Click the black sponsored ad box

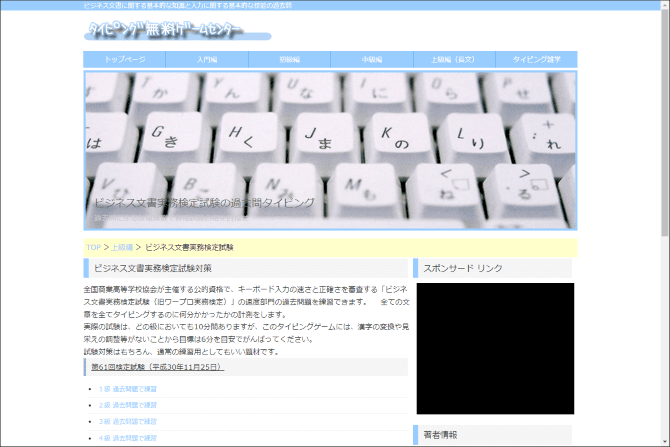(495, 348)
